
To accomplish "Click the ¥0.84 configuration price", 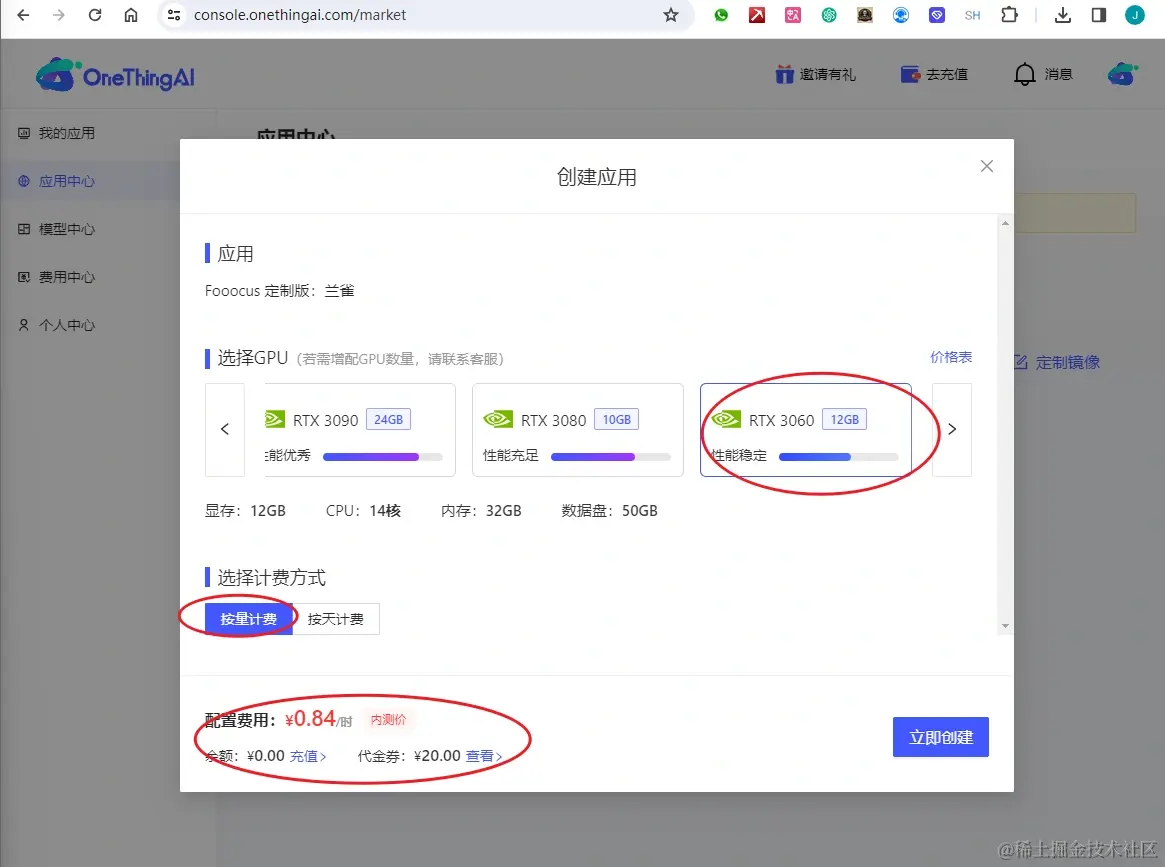I will point(318,719).
